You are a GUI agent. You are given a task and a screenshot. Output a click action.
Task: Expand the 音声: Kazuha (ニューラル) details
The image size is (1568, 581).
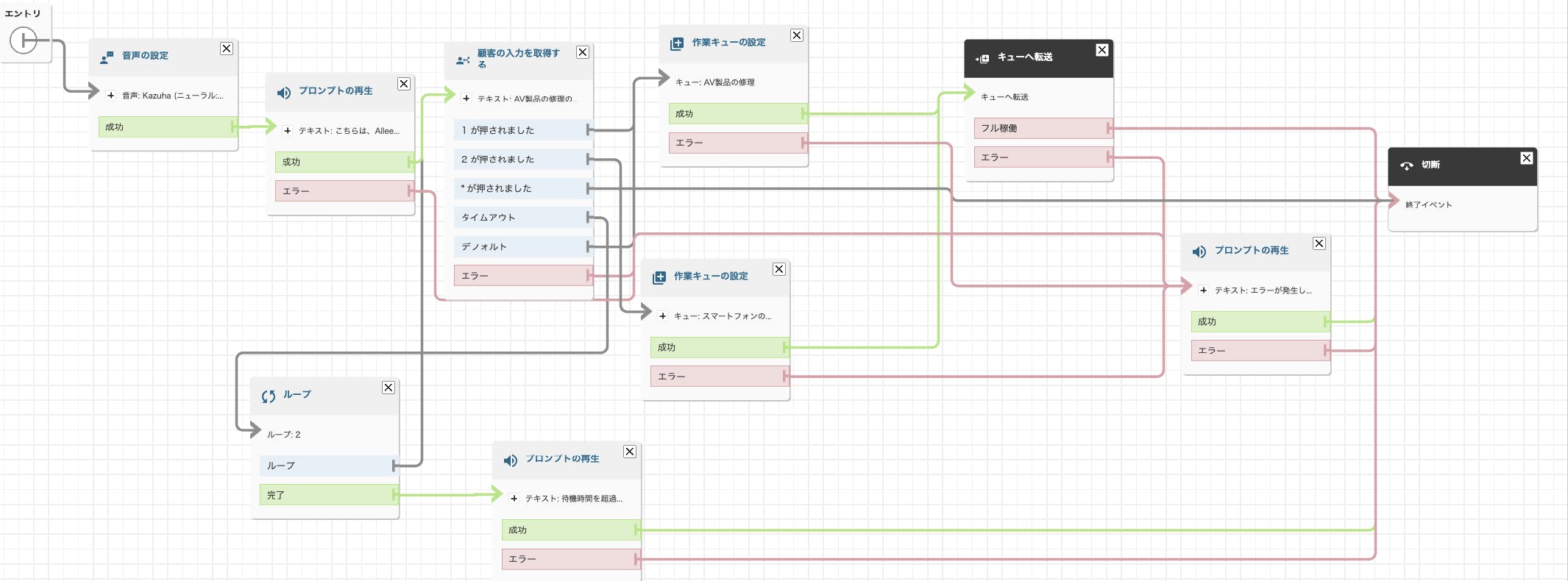click(x=110, y=96)
